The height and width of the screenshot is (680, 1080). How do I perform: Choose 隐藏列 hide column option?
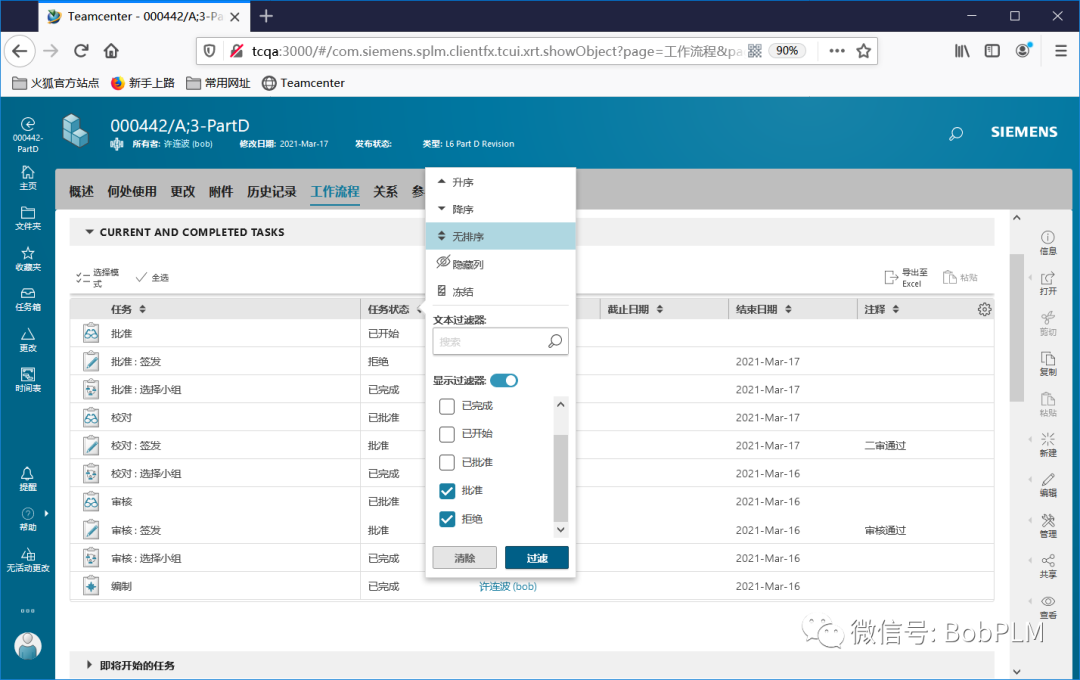[x=501, y=264]
